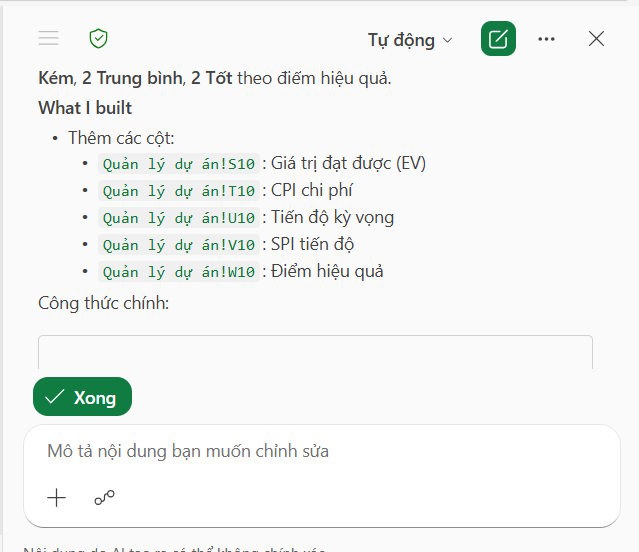
Task: Click the Tiến độ kỳ vọng text
Action: point(333,218)
